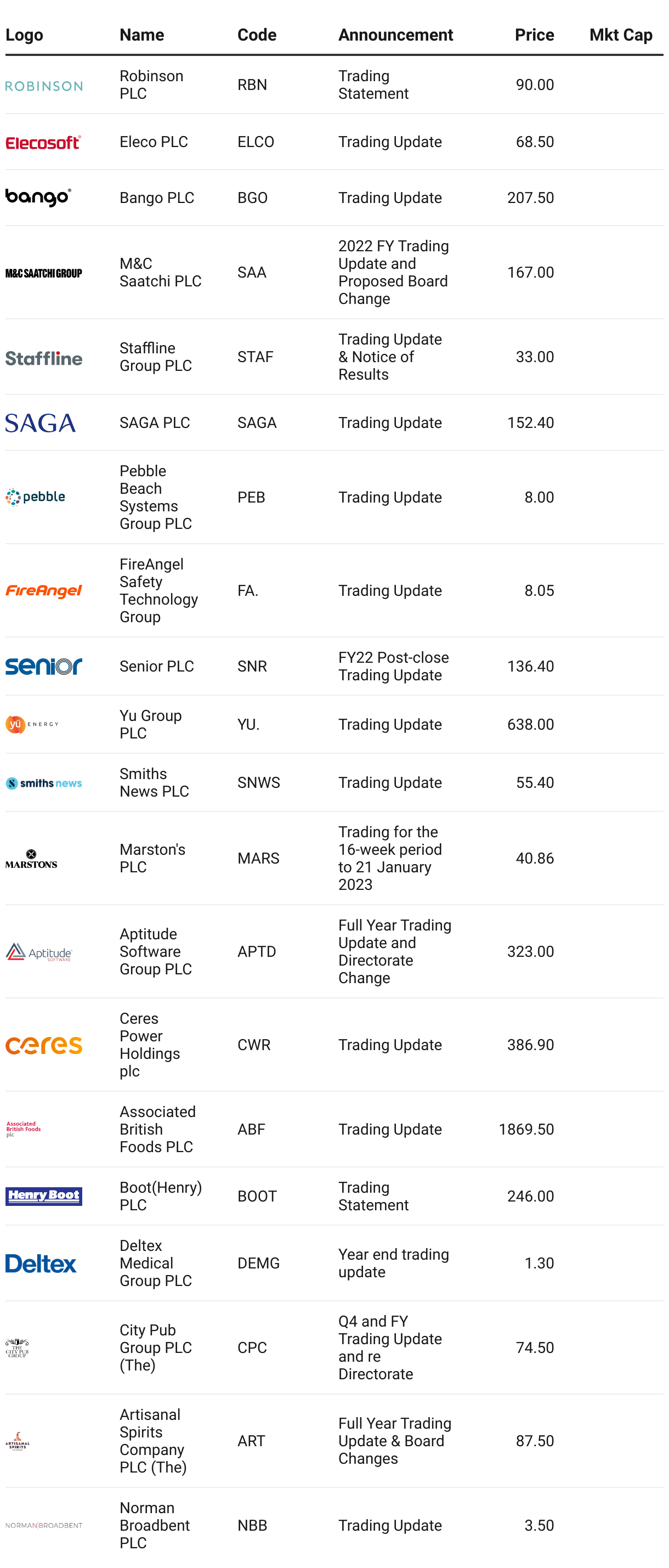Click the Staffline logo
The image size is (669, 1568).
tap(44, 358)
